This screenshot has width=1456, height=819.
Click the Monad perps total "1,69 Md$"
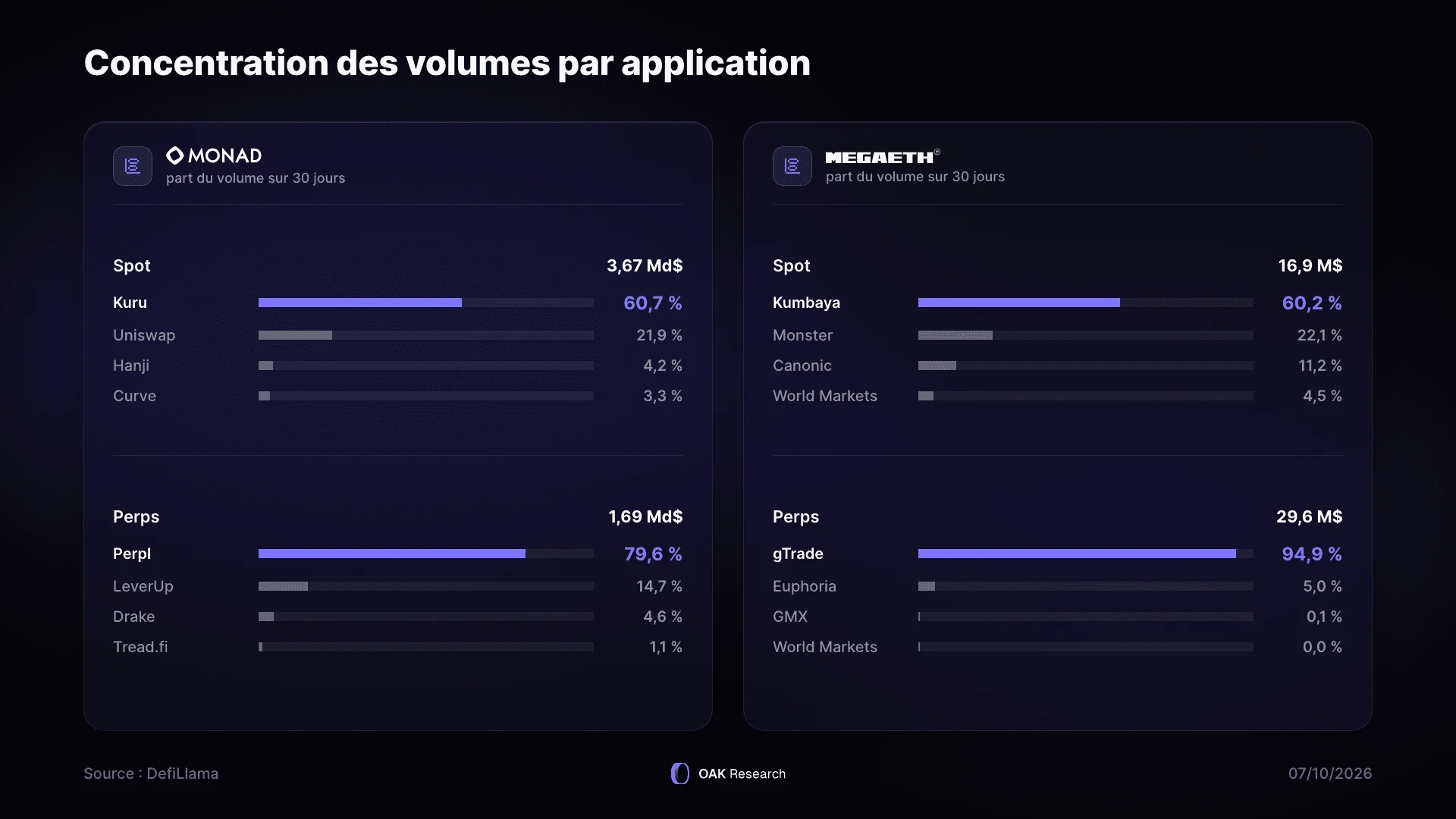coord(645,516)
